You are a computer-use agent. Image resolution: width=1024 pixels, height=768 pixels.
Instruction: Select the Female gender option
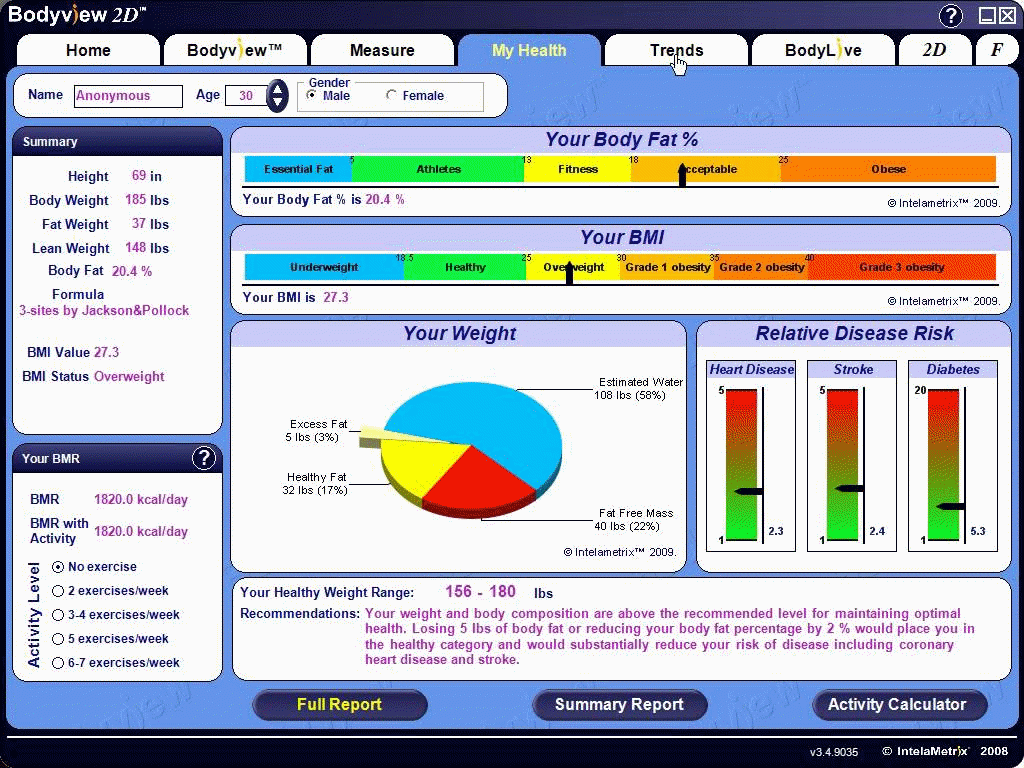tap(391, 95)
